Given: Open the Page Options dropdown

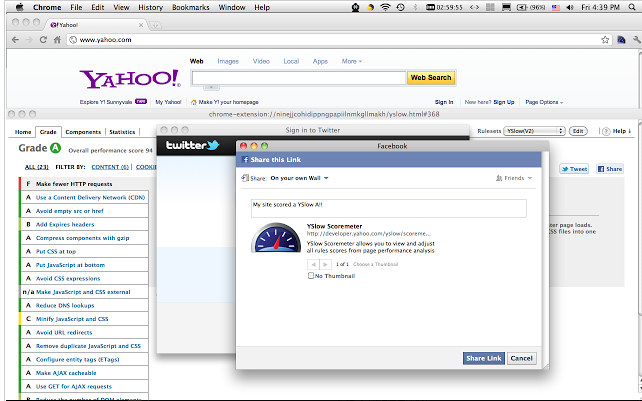Looking at the screenshot, I should (544, 102).
